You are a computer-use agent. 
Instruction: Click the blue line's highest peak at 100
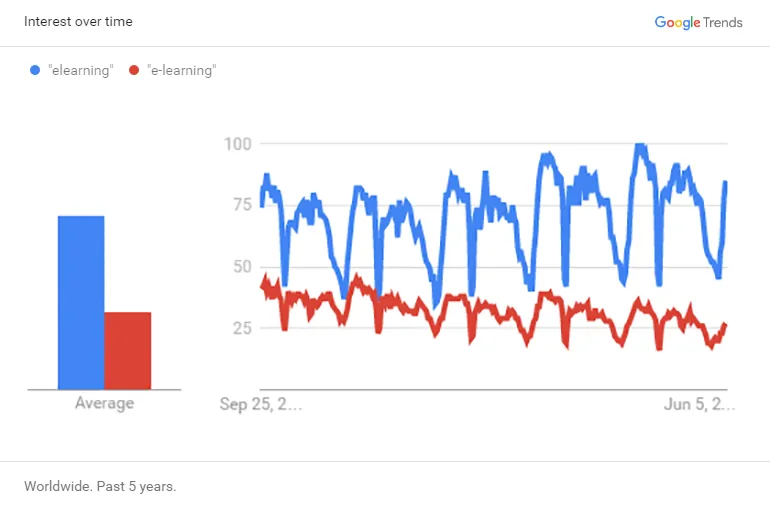point(638,146)
